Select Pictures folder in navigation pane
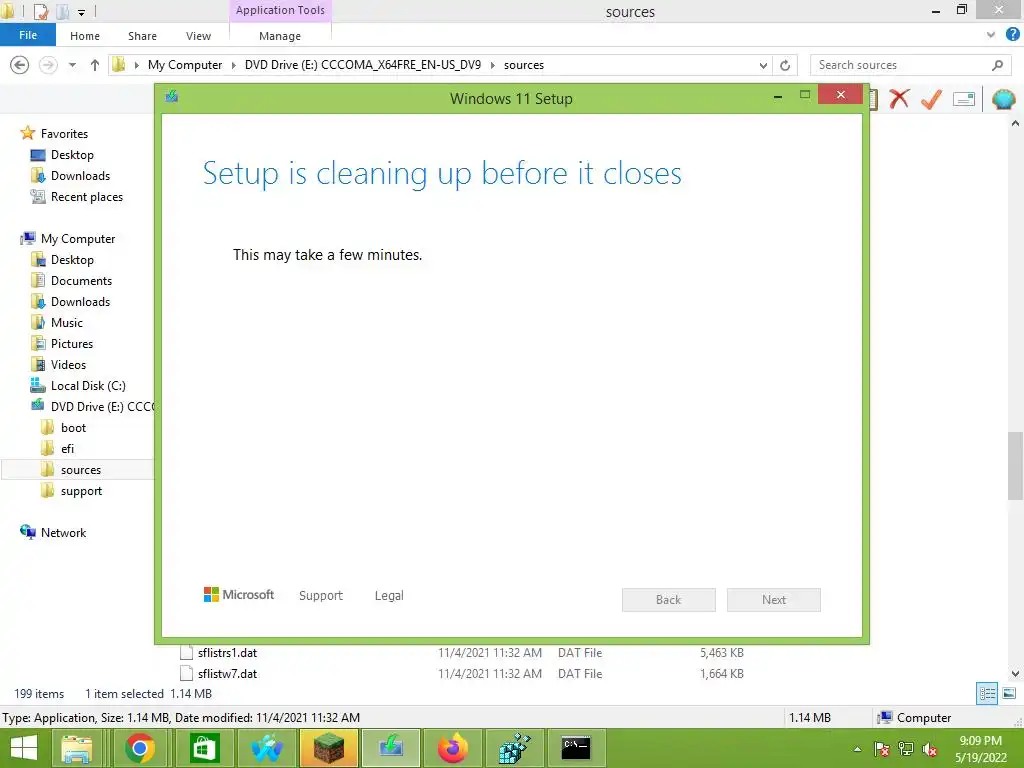The image size is (1024, 768). pyautogui.click(x=72, y=344)
